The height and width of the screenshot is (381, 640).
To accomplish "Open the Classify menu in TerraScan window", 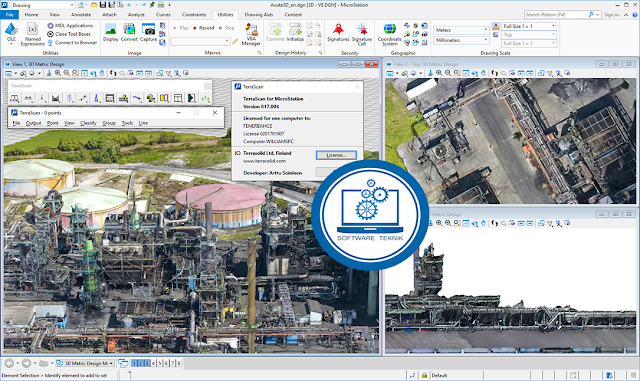I will click(x=88, y=123).
